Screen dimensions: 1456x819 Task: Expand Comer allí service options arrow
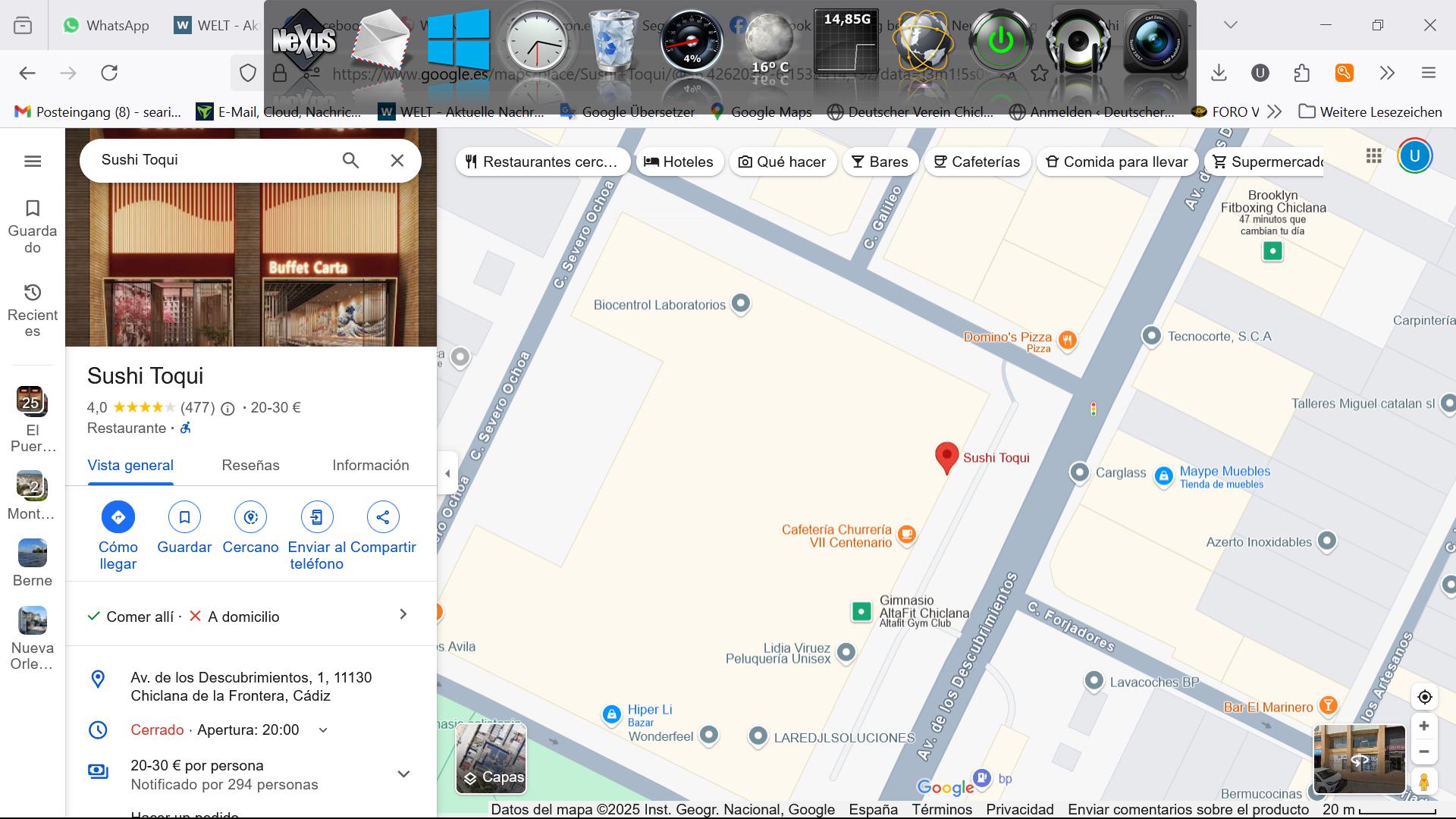coord(403,615)
